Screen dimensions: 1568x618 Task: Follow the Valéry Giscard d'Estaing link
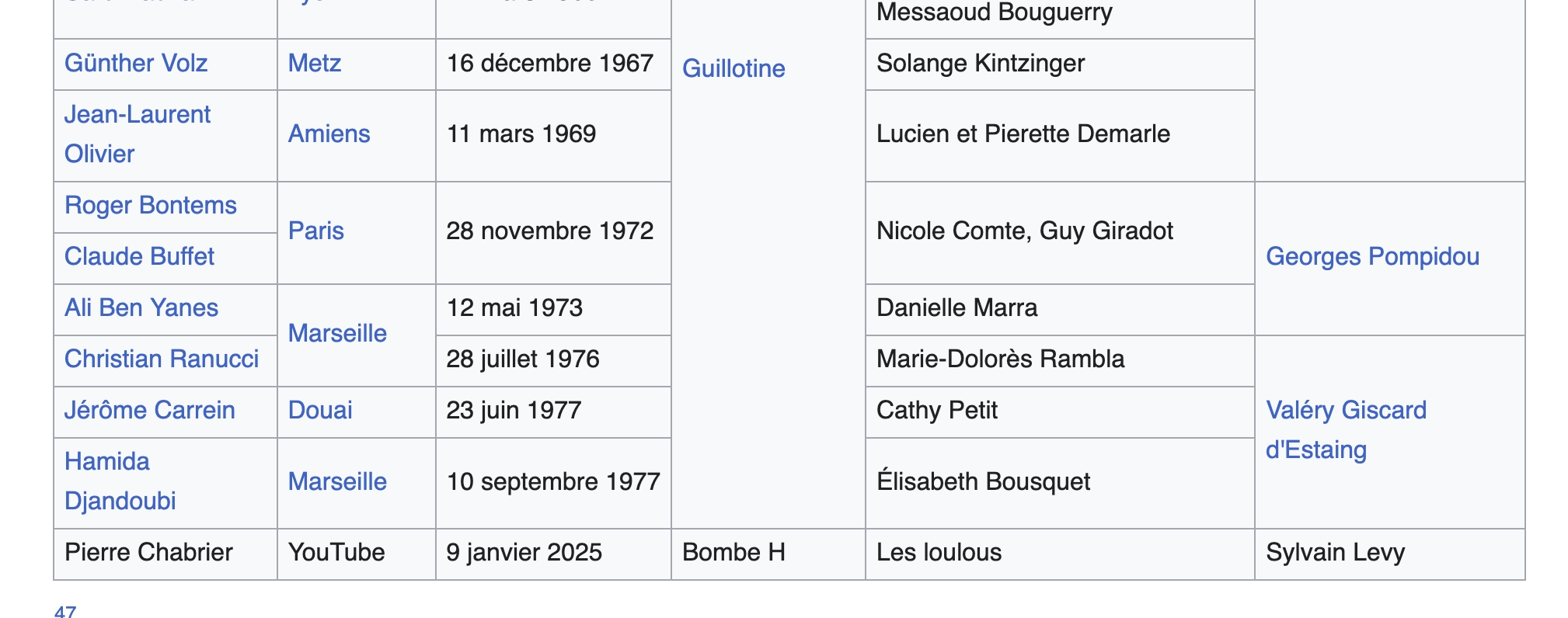pos(1346,411)
